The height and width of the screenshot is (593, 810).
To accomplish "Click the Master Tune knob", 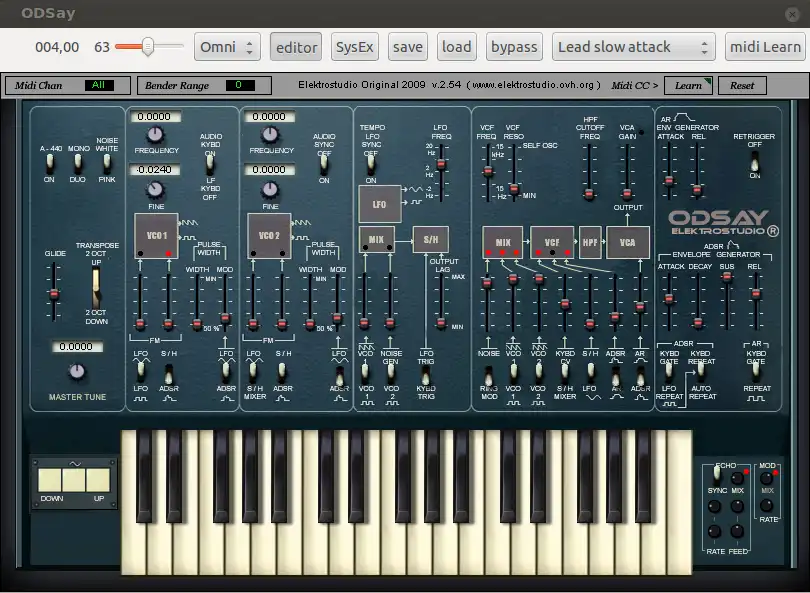I will 77,371.
